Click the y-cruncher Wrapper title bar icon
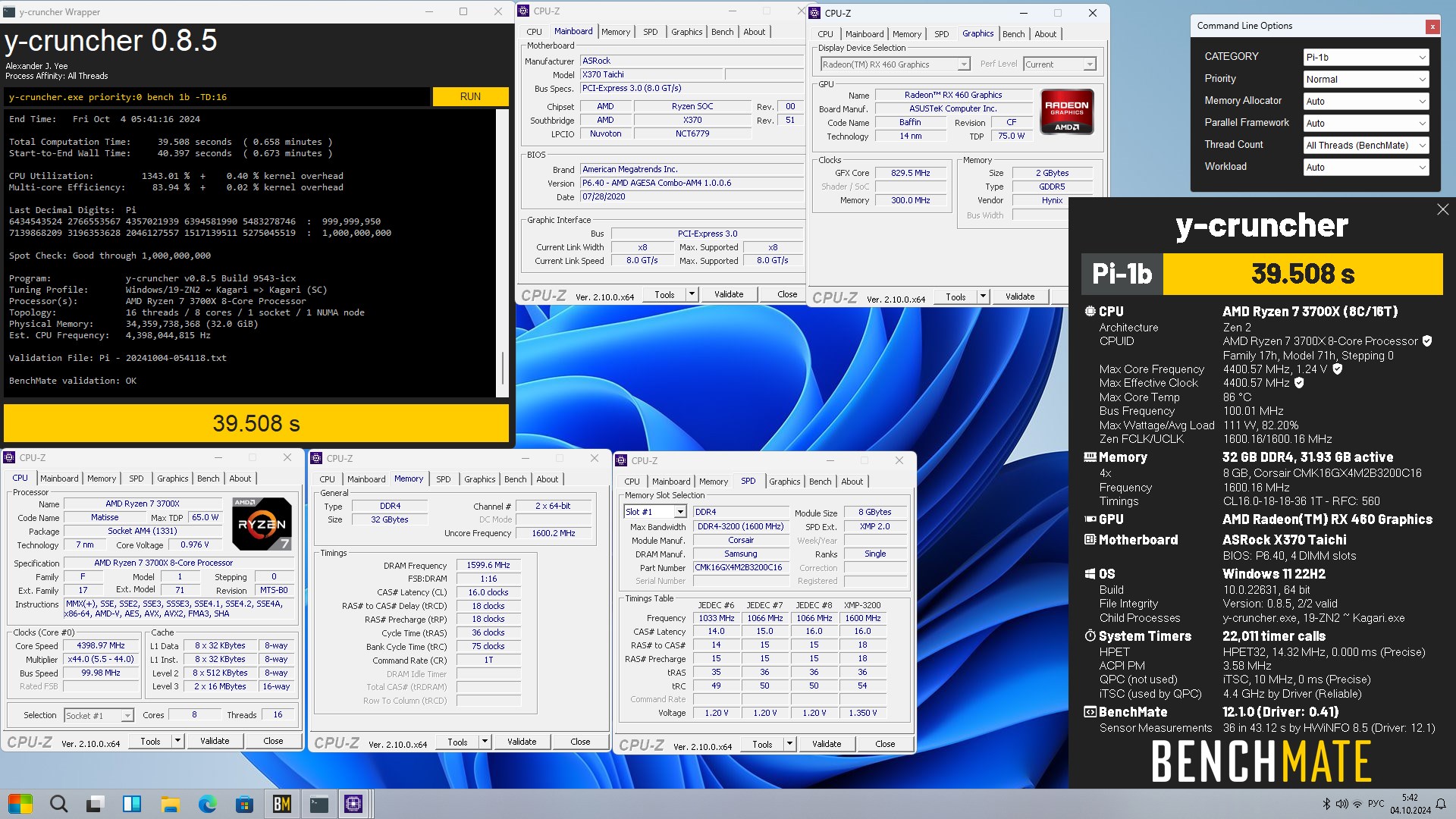The image size is (1456, 819). [x=10, y=12]
